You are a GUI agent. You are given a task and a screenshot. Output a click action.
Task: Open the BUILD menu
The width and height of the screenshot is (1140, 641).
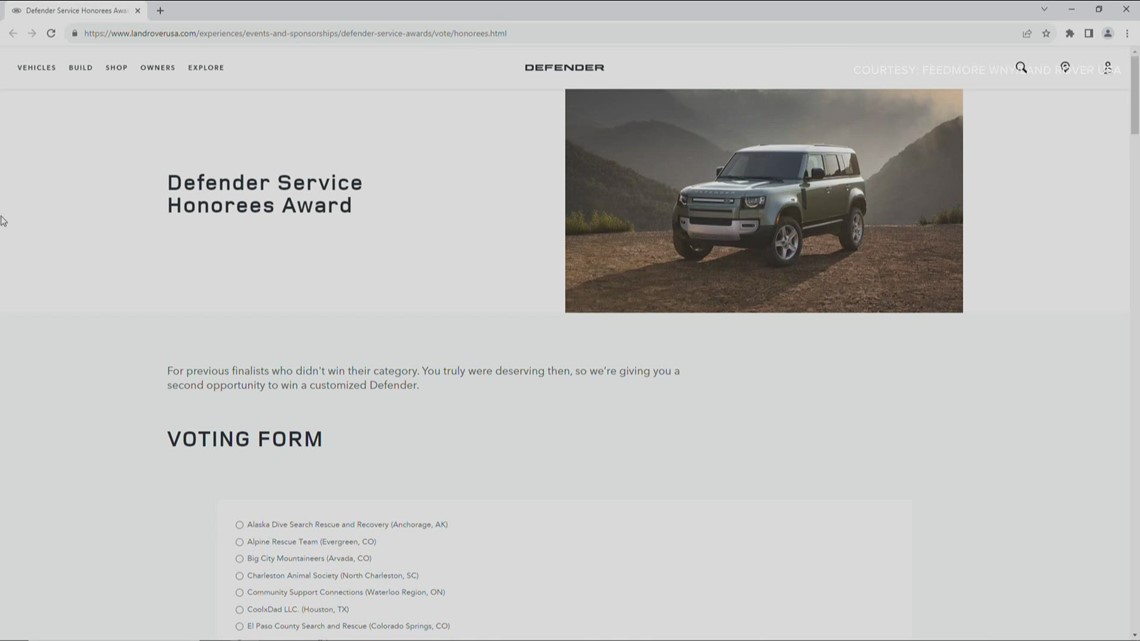pyautogui.click(x=81, y=68)
